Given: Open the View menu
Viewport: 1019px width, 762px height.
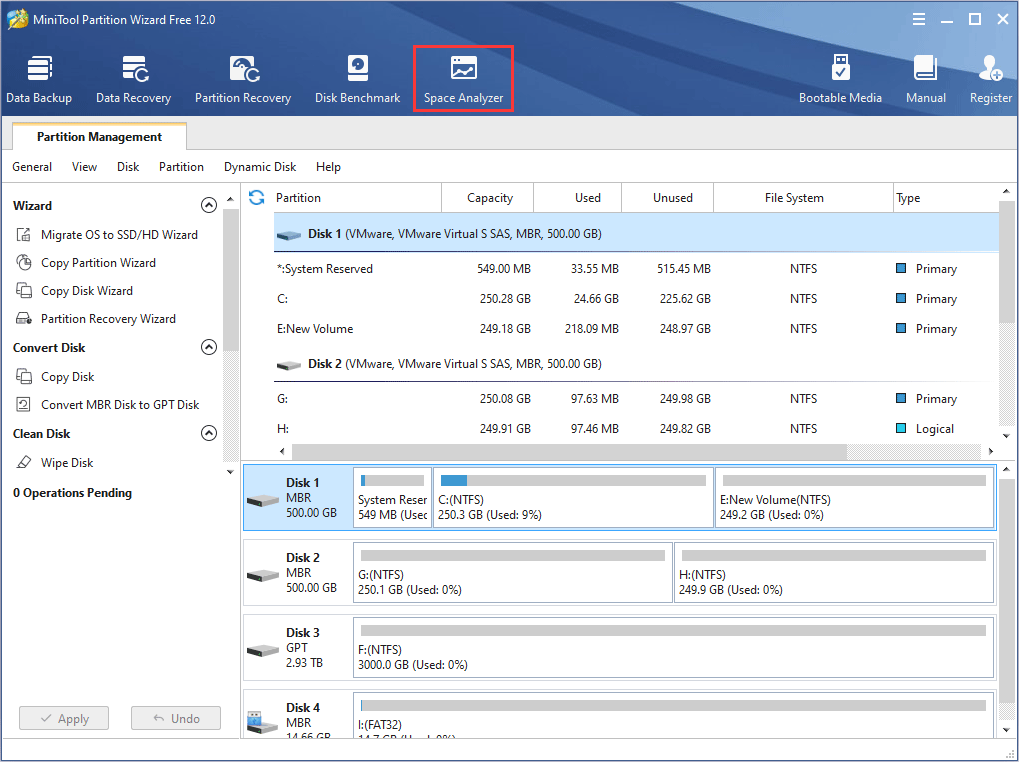Looking at the screenshot, I should [x=84, y=167].
